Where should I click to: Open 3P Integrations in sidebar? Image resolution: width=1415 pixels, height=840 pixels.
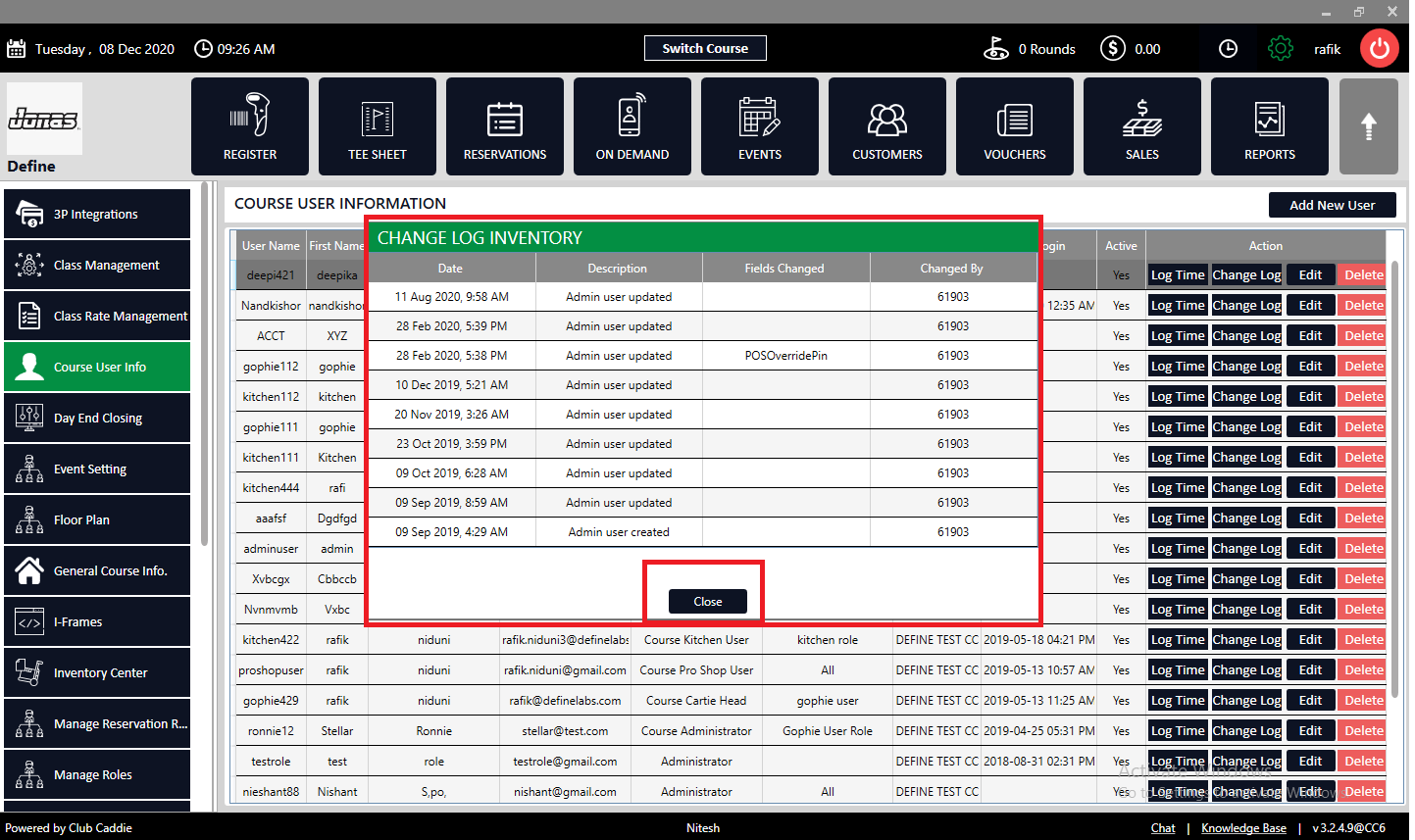click(97, 214)
